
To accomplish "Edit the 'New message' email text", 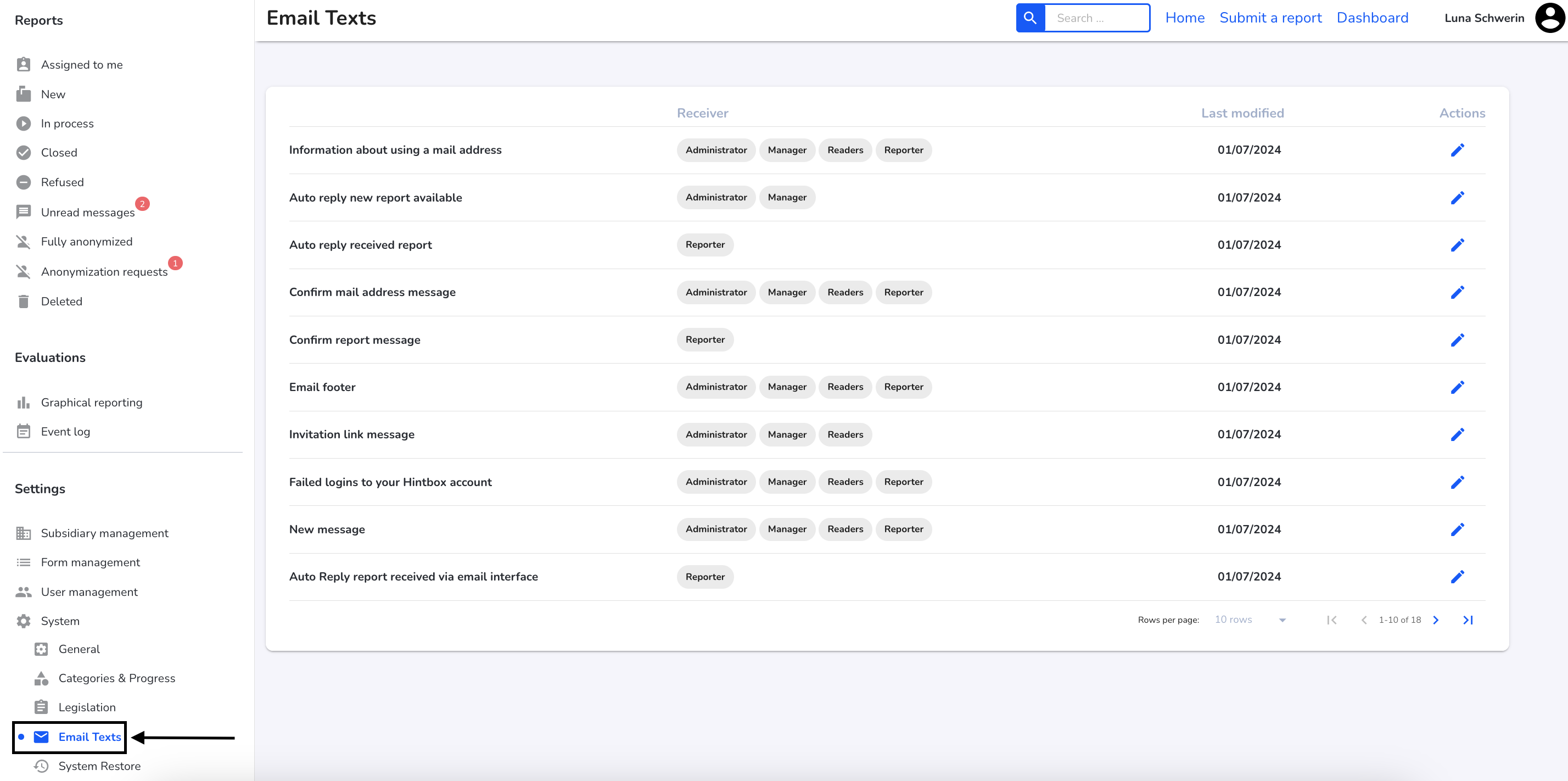I will pyautogui.click(x=1457, y=529).
